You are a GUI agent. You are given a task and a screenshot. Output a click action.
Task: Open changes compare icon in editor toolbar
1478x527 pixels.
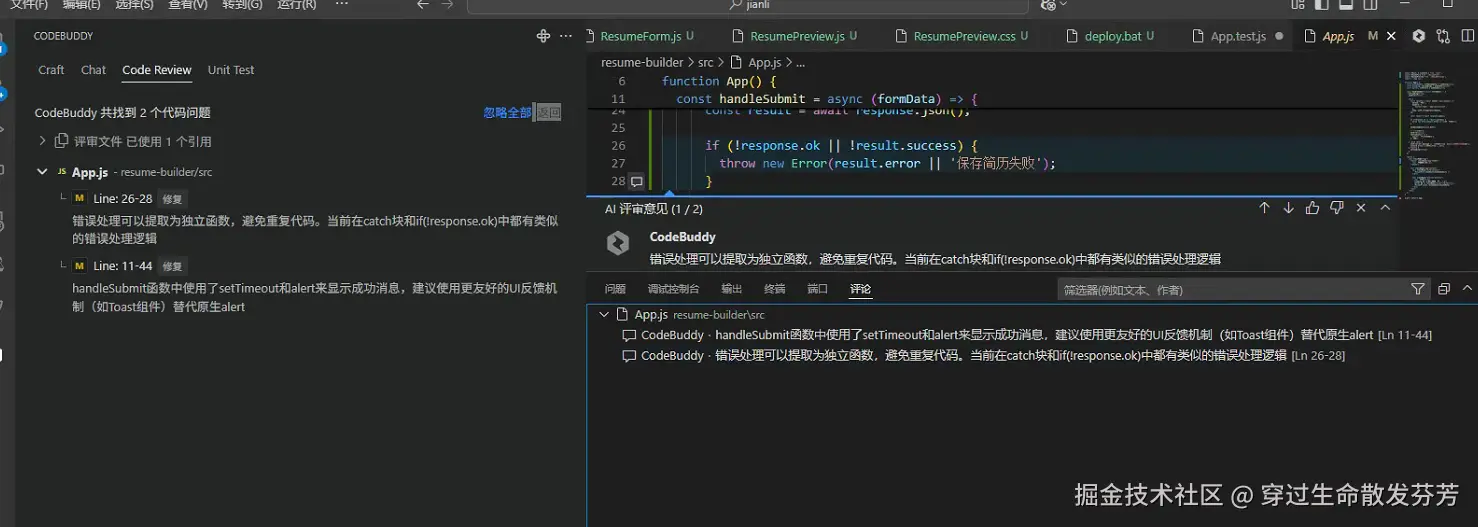(1443, 36)
